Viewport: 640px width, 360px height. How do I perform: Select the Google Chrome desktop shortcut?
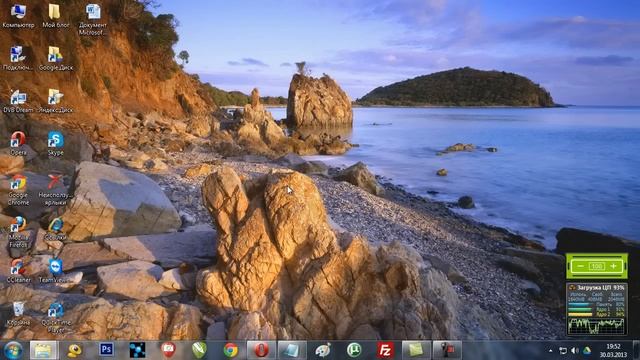(18, 189)
